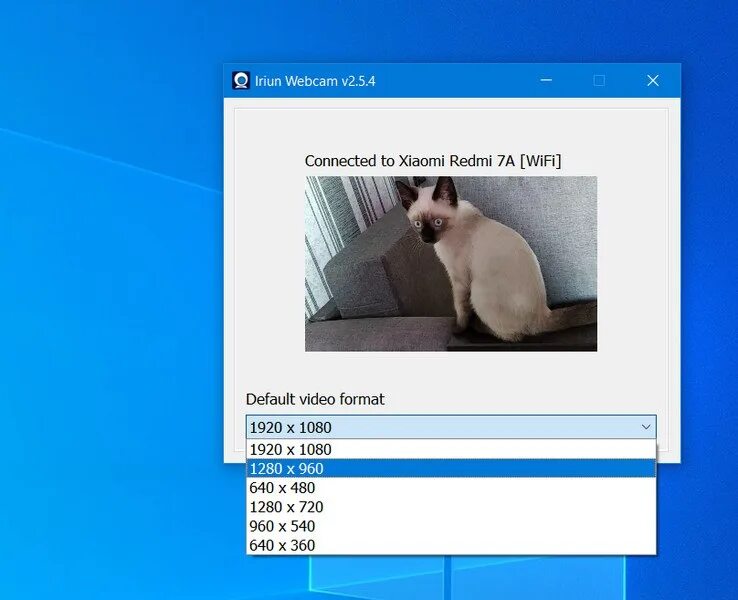Pick the 640 x 480 video format
Screen dimensions: 738x600
click(451, 488)
